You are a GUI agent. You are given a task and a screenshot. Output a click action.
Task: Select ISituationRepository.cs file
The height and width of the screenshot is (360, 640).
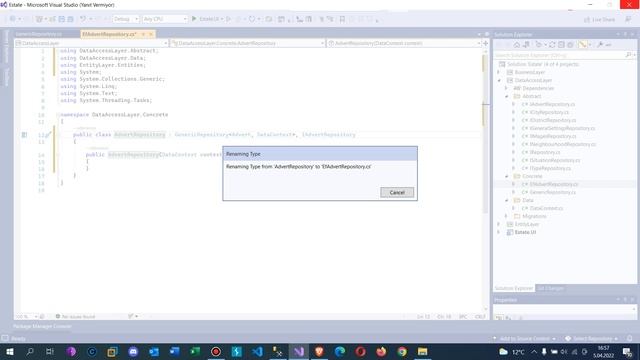click(x=555, y=160)
